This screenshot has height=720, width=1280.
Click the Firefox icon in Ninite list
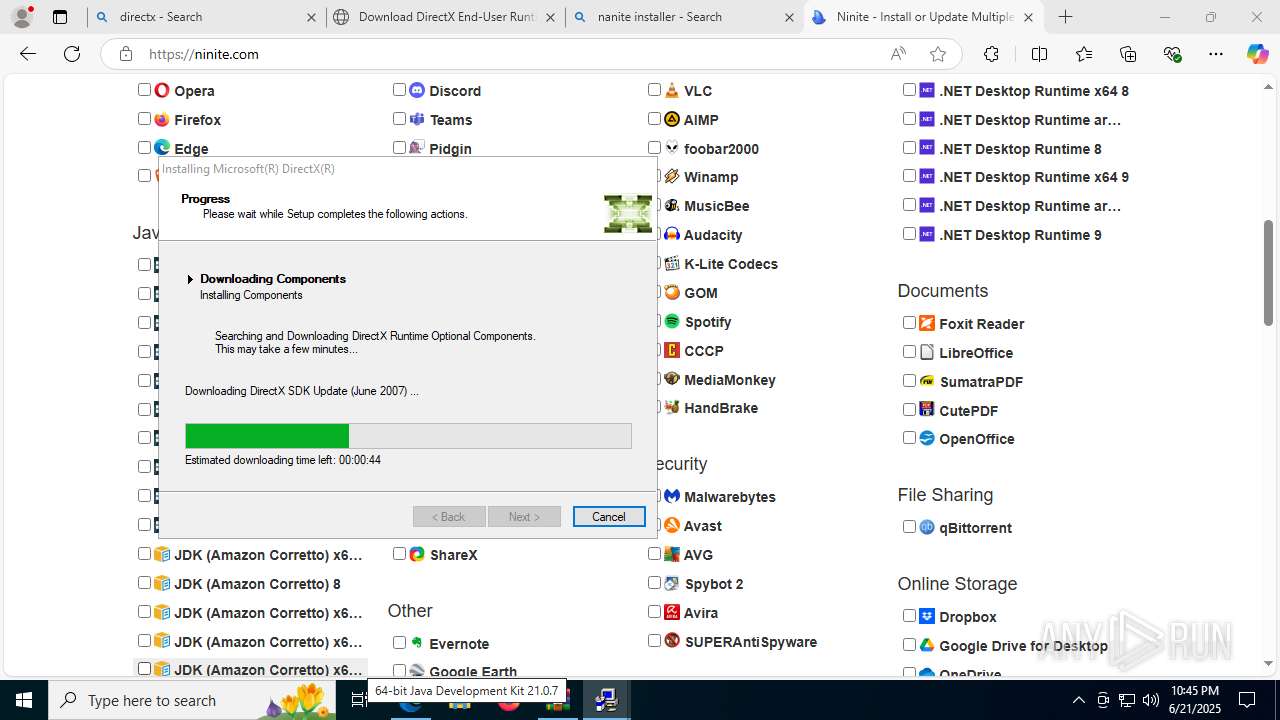(162, 119)
